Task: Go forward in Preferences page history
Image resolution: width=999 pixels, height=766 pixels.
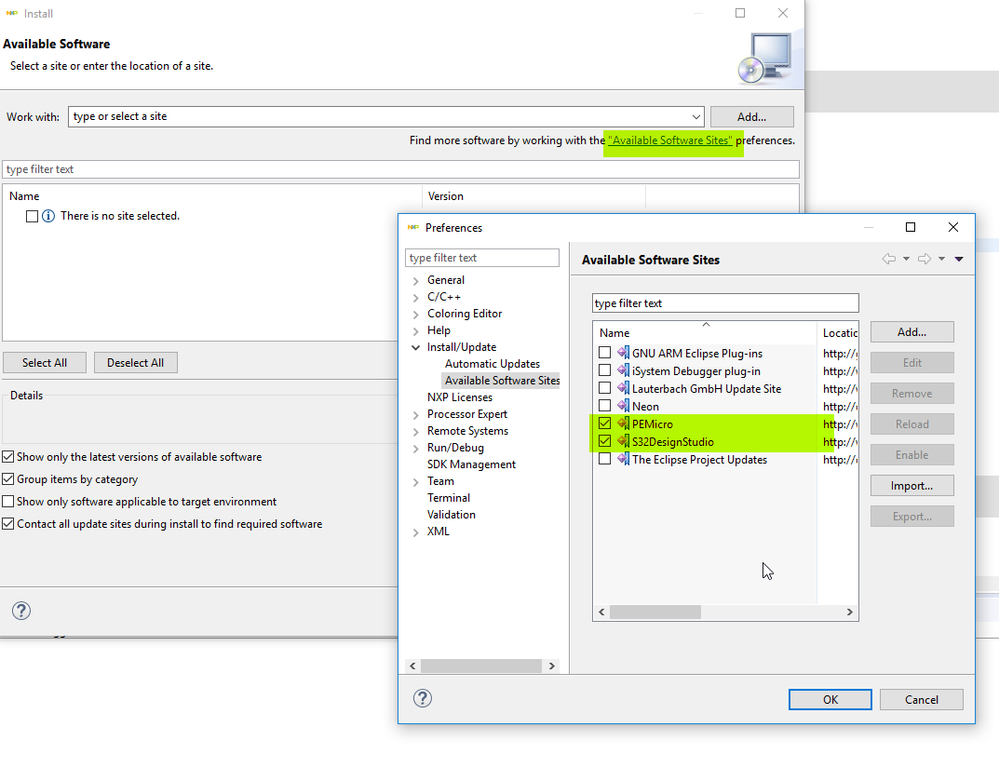Action: point(924,259)
